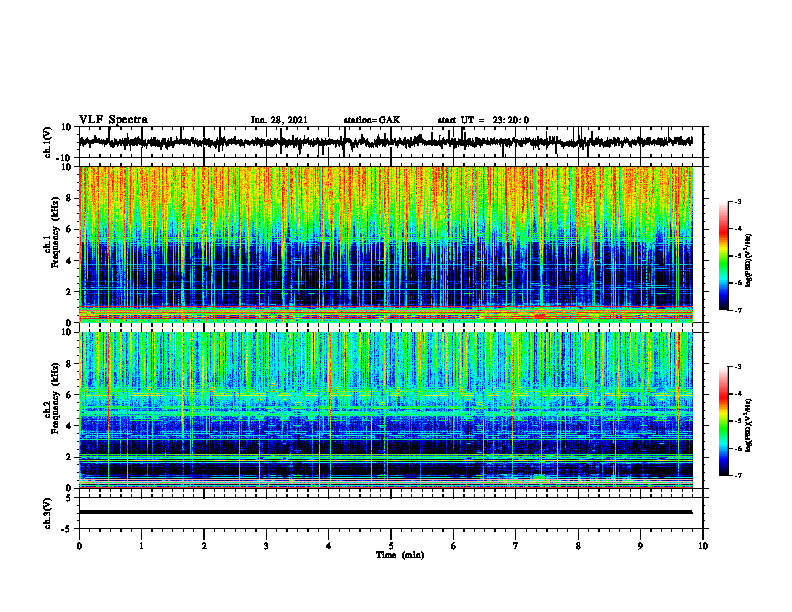Click the ch.1 spectrogram color scale bar
The height and width of the screenshot is (612, 792).
[724, 256]
